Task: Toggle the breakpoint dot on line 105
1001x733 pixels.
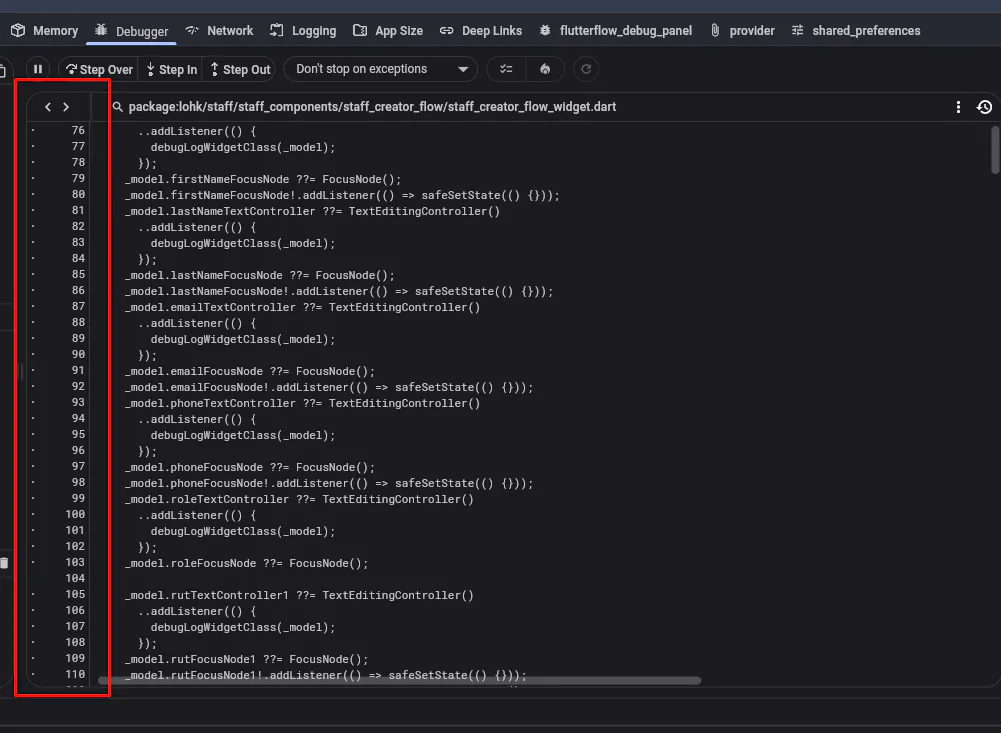Action: [x=33, y=594]
